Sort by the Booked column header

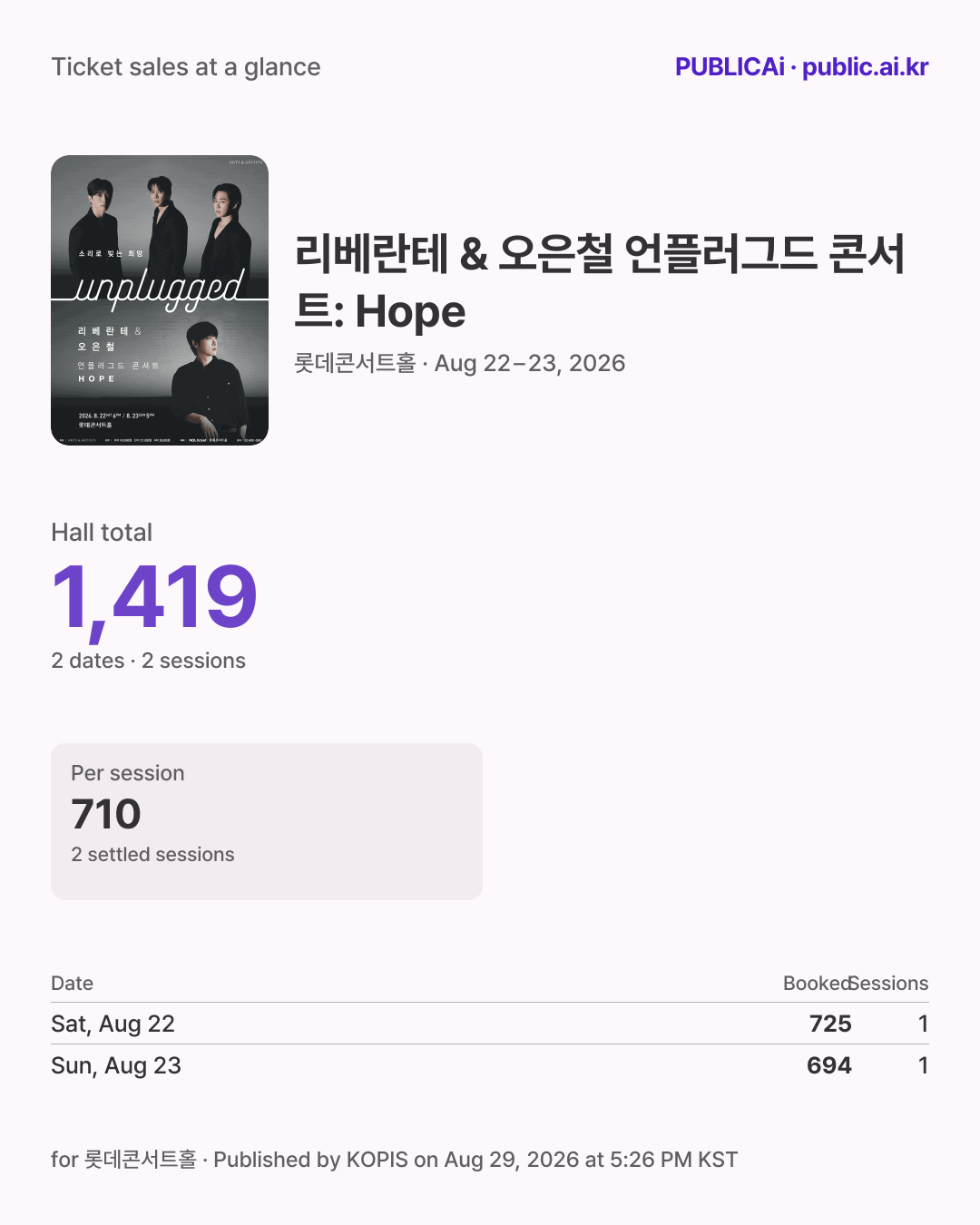click(x=817, y=984)
